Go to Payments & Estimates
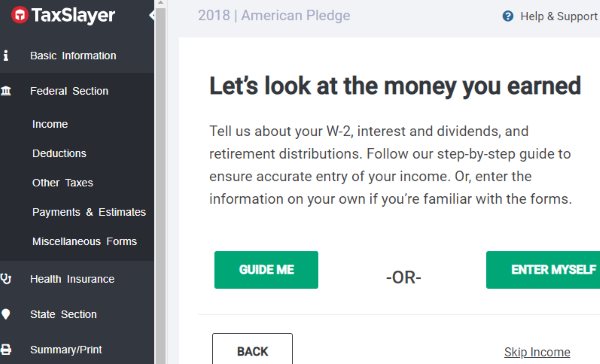This screenshot has height=364, width=600. 89,212
